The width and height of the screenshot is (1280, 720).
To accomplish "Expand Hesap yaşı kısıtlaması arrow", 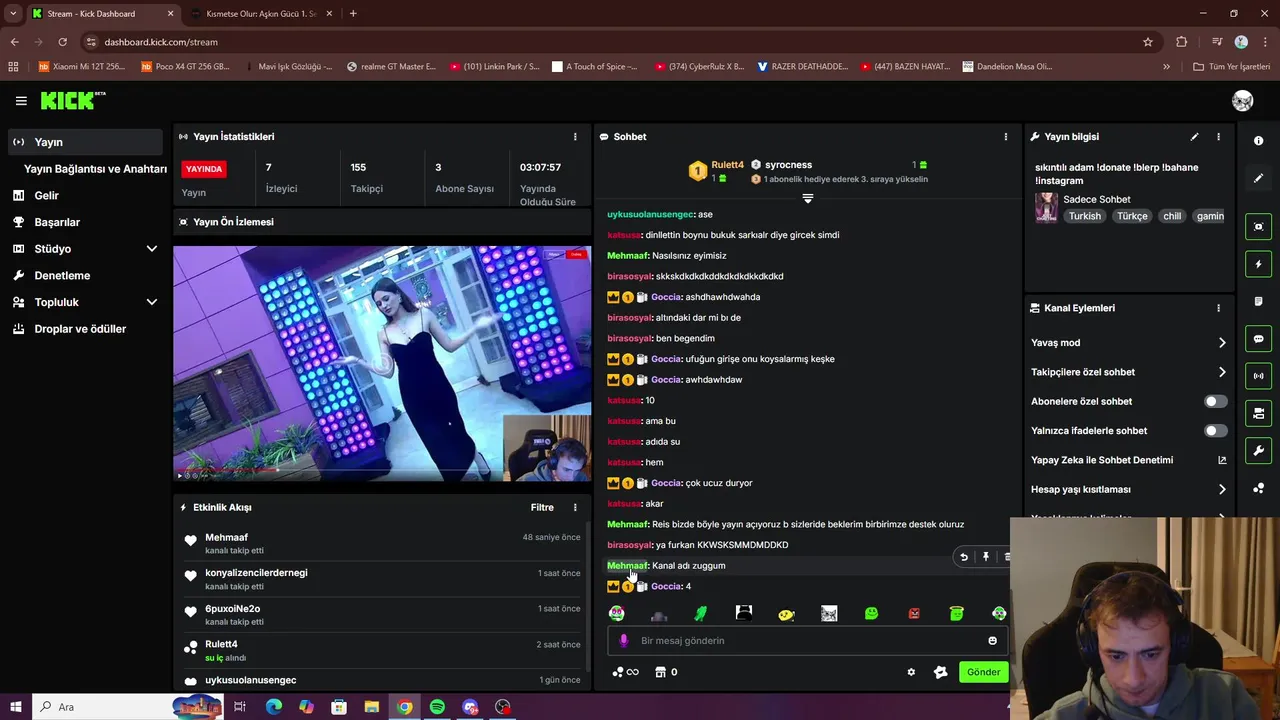I will [1222, 490].
